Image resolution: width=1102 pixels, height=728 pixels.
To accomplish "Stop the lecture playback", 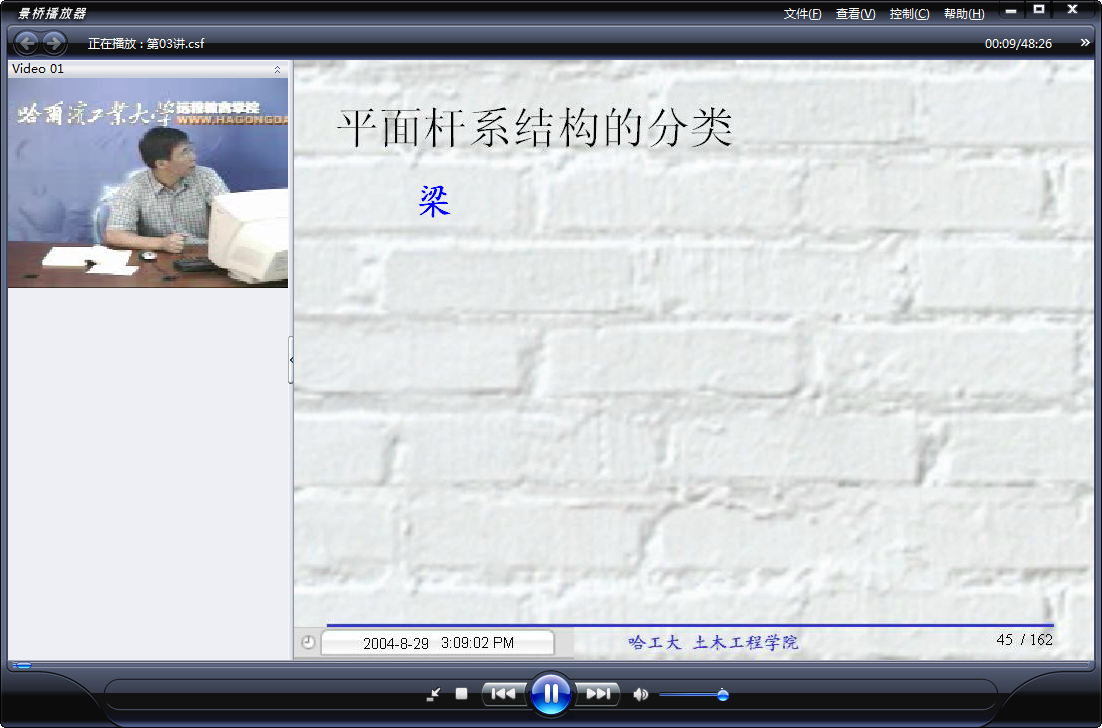I will coord(461,694).
